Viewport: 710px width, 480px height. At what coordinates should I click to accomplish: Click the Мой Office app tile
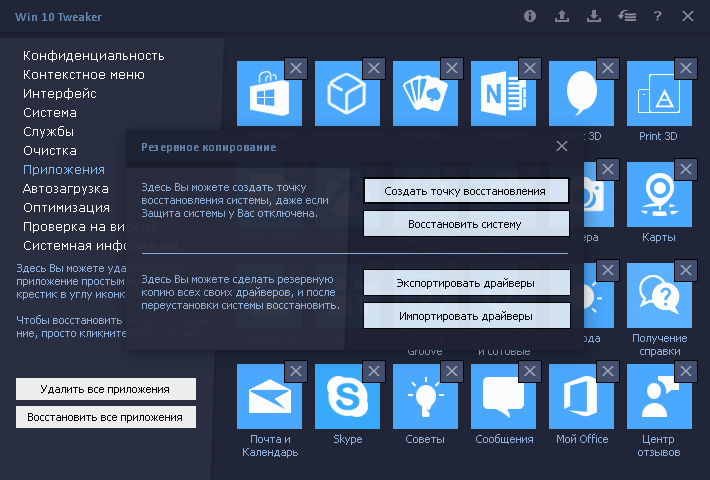point(581,396)
